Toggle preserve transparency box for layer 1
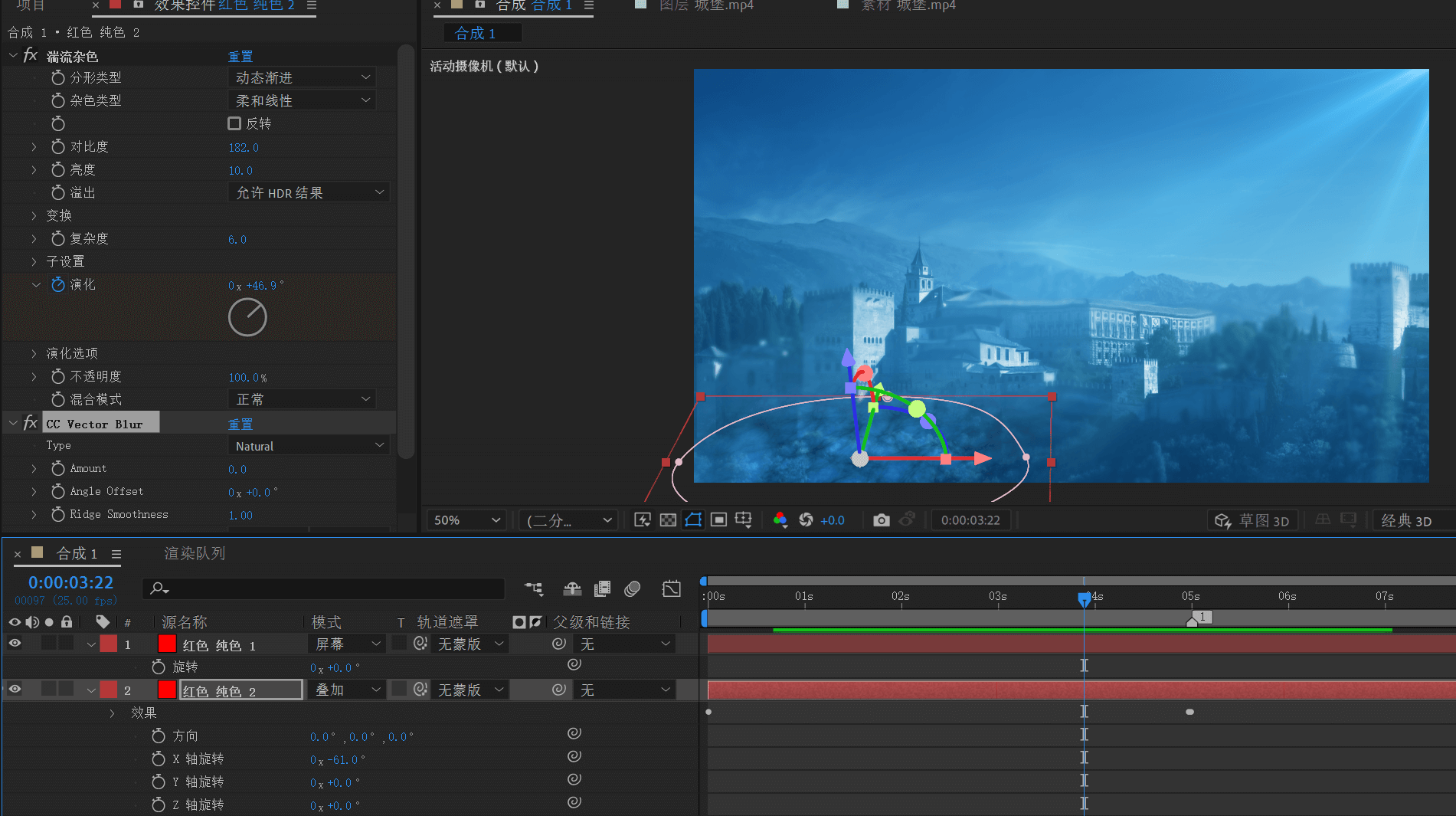The image size is (1456, 816). click(399, 644)
